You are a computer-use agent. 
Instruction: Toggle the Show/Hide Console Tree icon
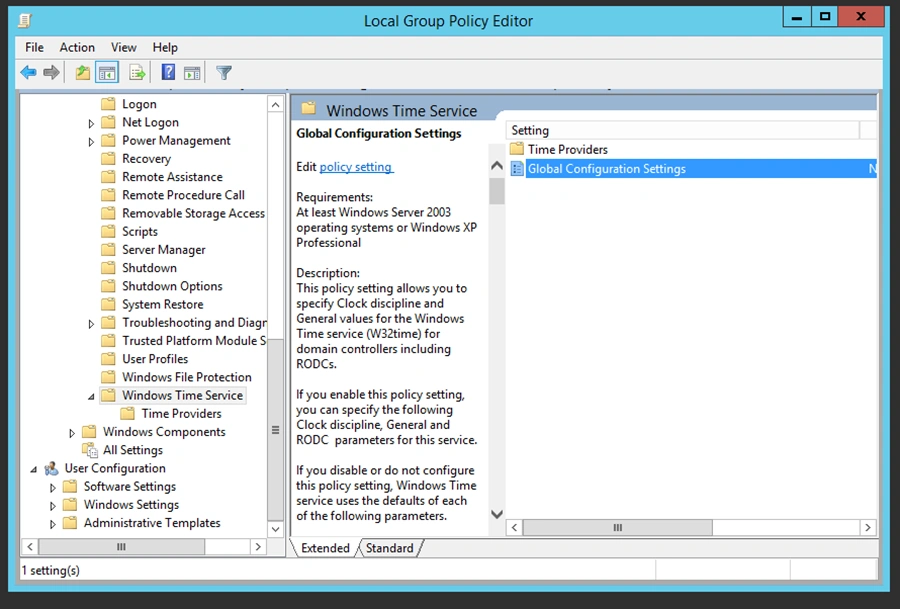coord(107,72)
